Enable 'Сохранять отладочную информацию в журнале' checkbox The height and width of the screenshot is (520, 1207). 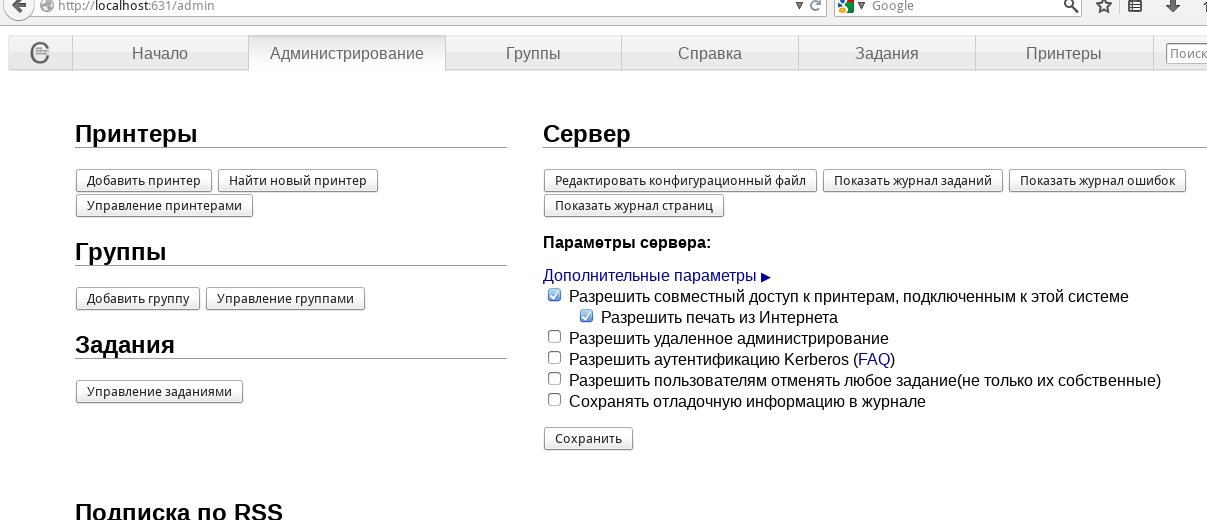point(555,401)
